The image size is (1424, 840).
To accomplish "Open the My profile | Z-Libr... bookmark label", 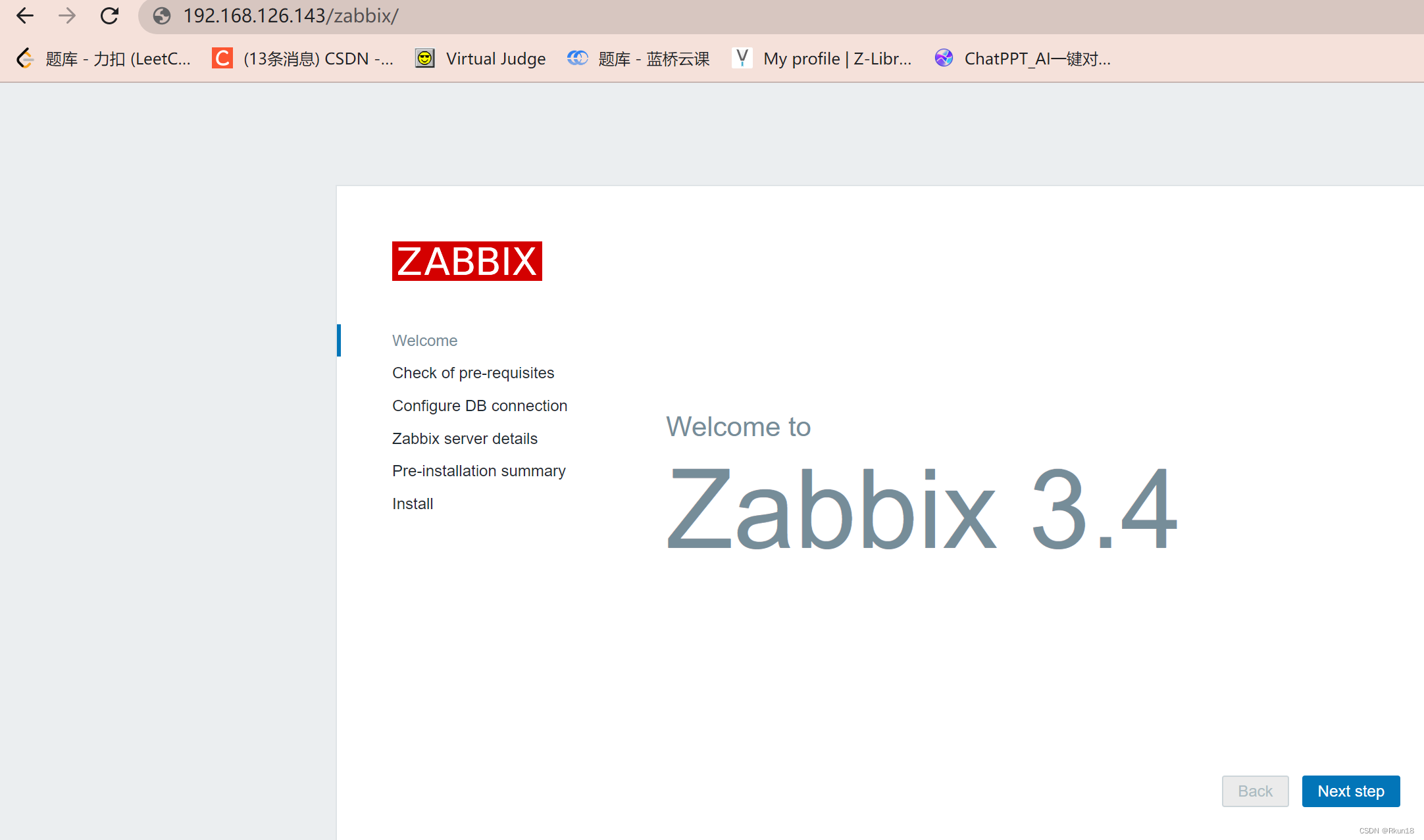I will (x=838, y=59).
